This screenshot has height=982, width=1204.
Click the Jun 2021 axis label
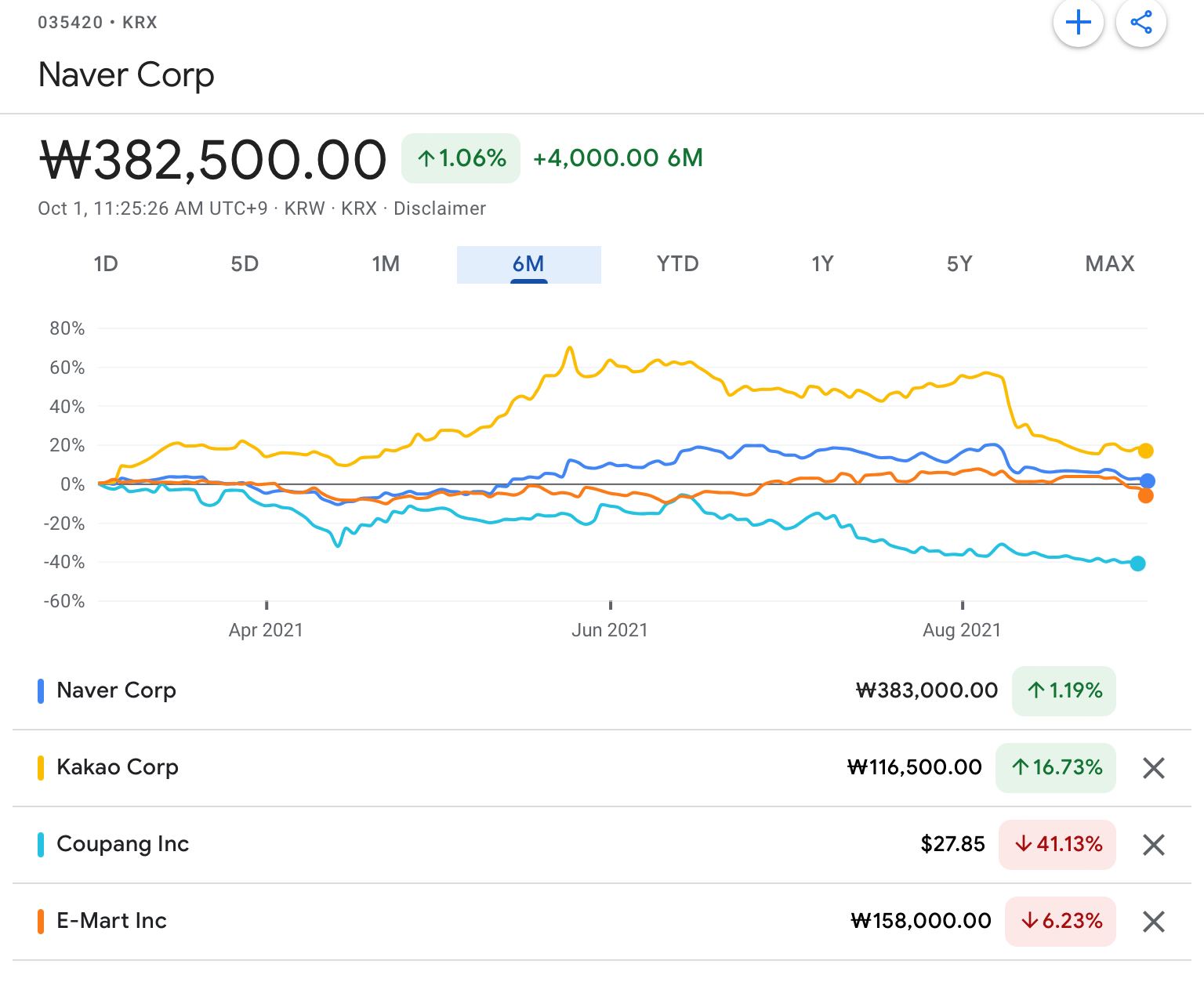click(x=610, y=630)
